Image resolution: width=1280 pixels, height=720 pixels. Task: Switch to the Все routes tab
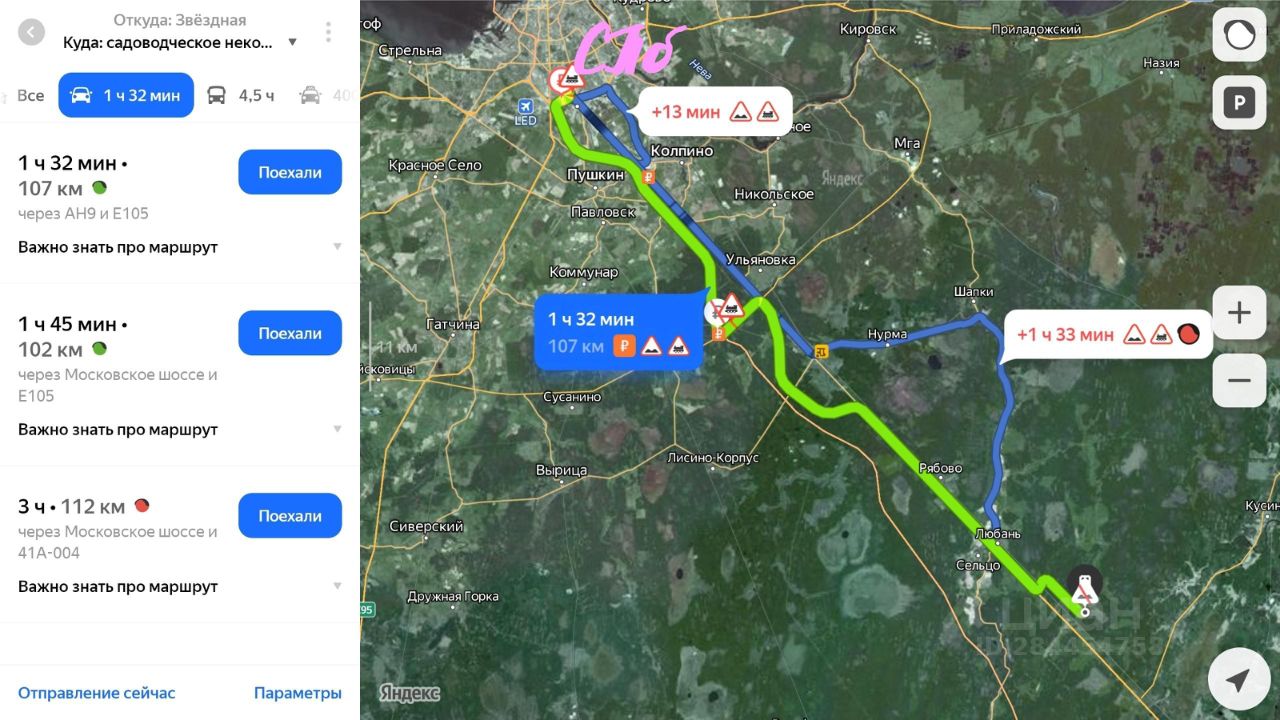[30, 95]
